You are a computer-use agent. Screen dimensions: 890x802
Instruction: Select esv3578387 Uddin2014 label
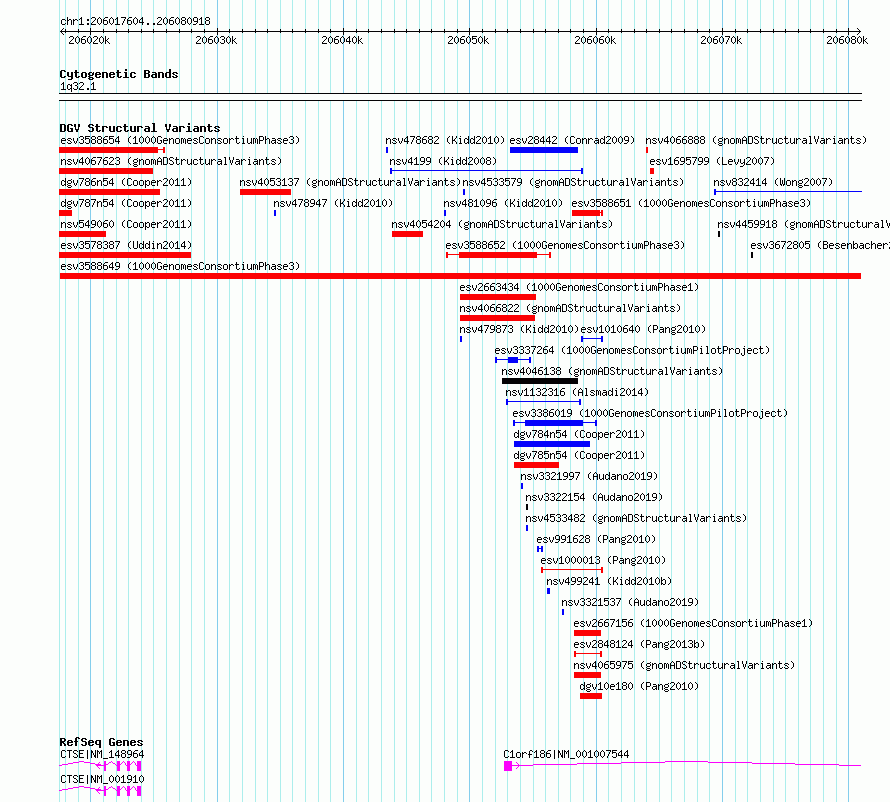tap(126, 245)
